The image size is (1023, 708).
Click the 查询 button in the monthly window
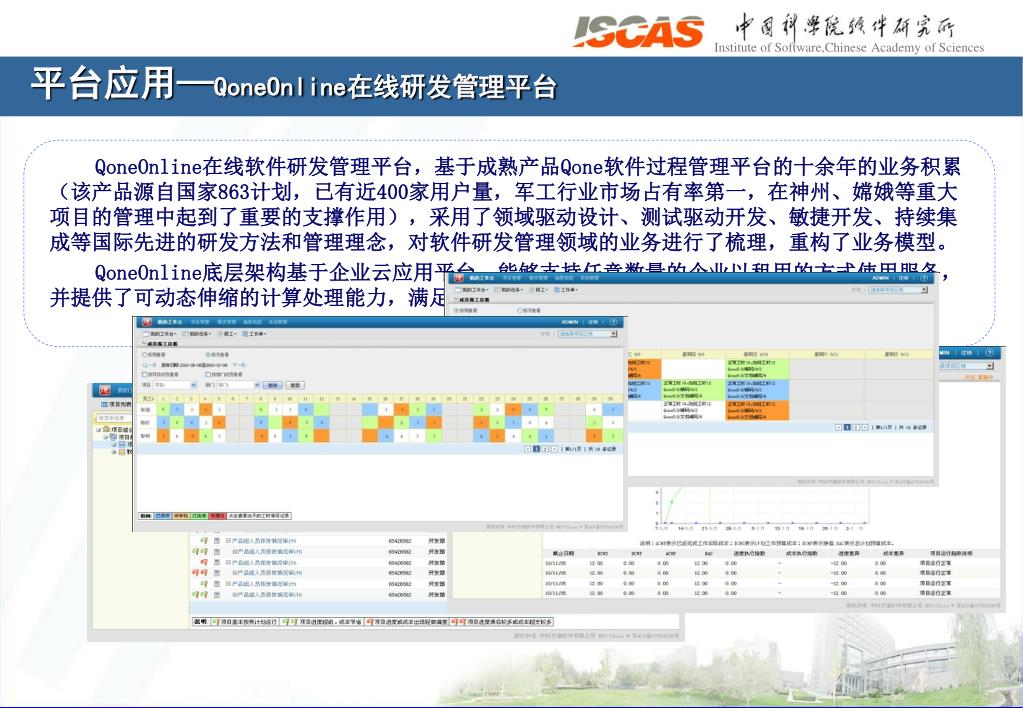click(273, 385)
